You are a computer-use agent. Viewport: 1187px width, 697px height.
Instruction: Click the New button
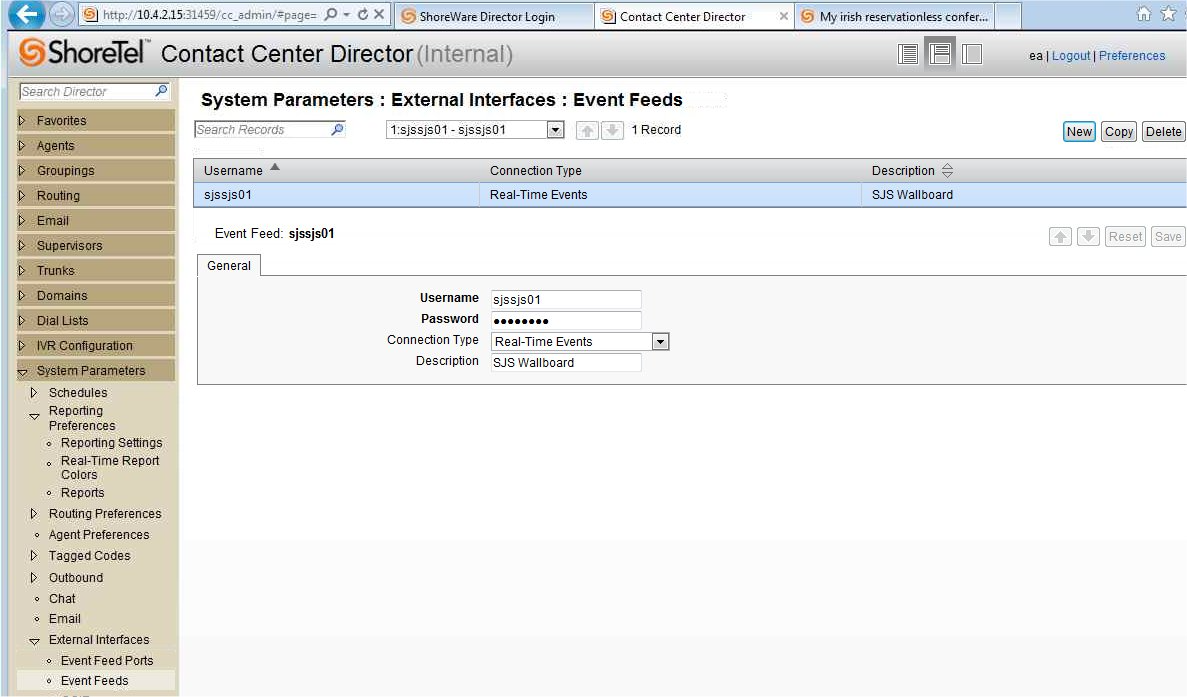click(1079, 132)
